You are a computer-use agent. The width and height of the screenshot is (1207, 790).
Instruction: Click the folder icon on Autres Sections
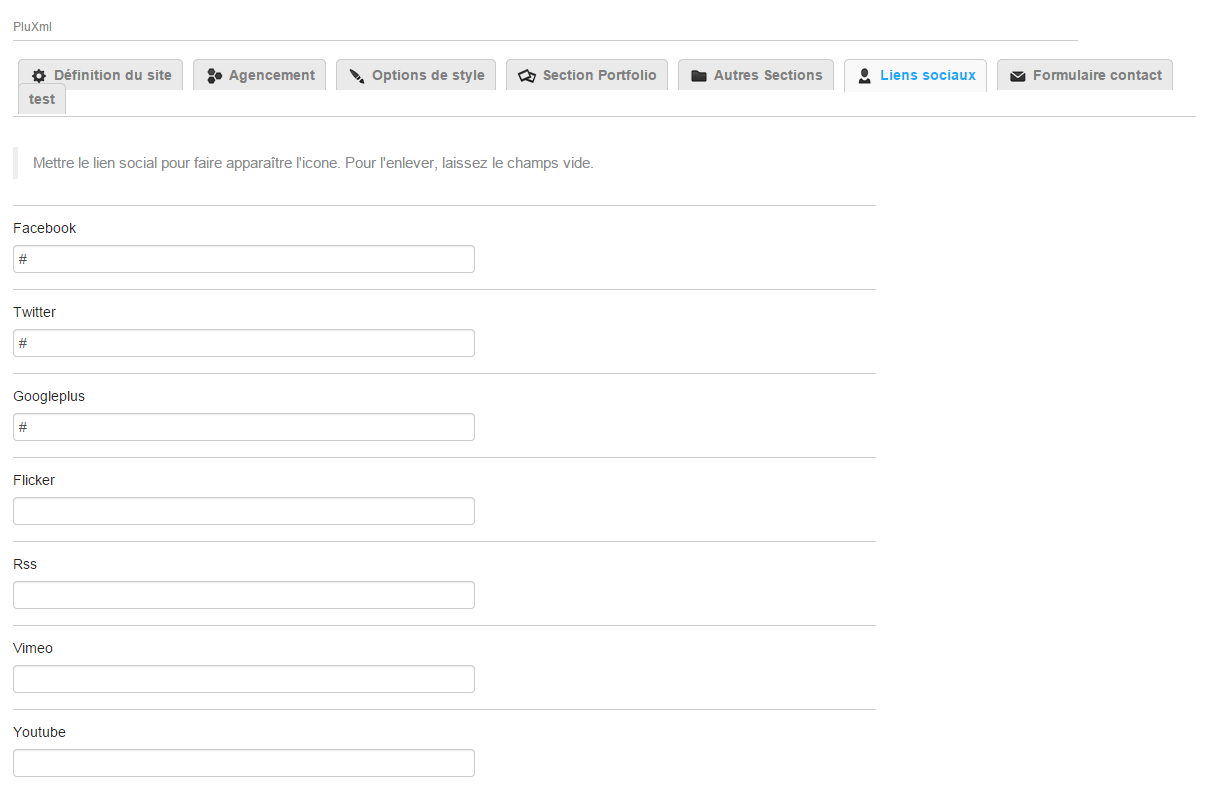(x=699, y=76)
